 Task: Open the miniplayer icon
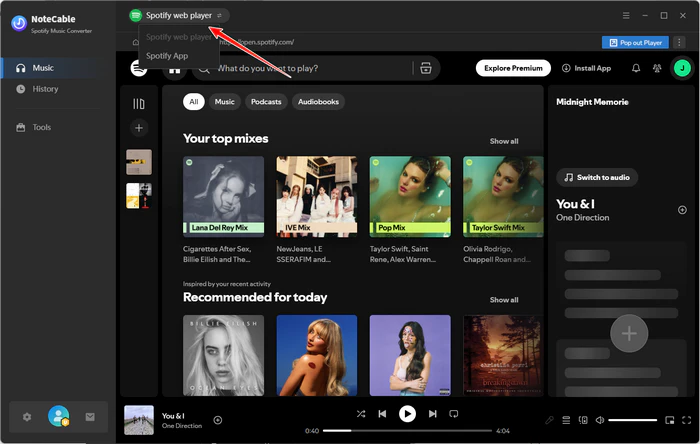[x=670, y=420]
